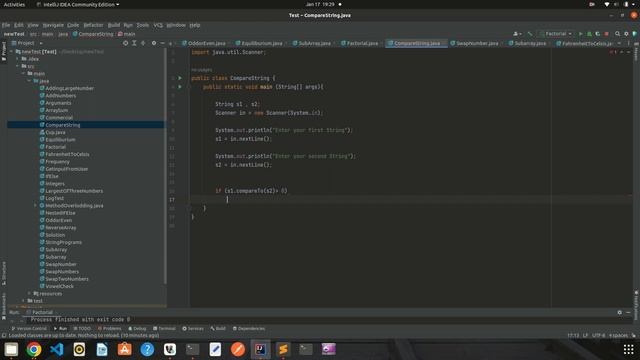Switch to the OddorEven.java tab

click(x=206, y=43)
